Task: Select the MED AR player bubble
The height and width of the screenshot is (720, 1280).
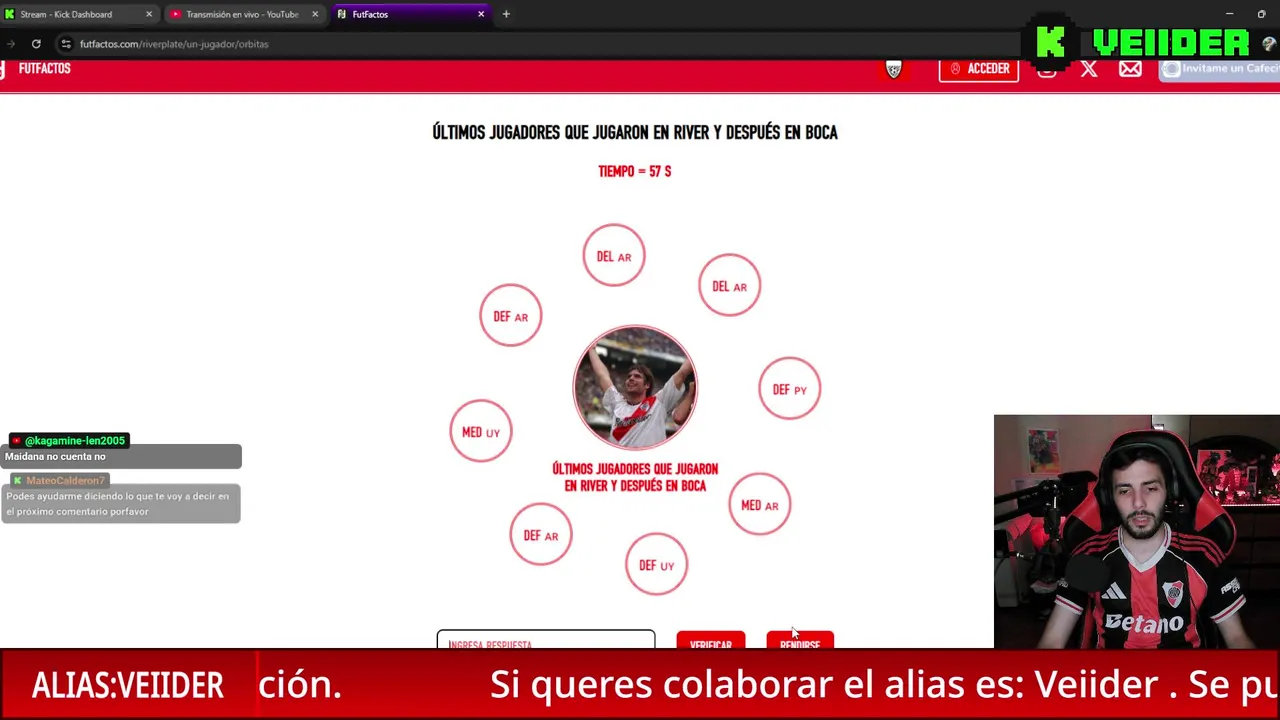Action: (759, 505)
